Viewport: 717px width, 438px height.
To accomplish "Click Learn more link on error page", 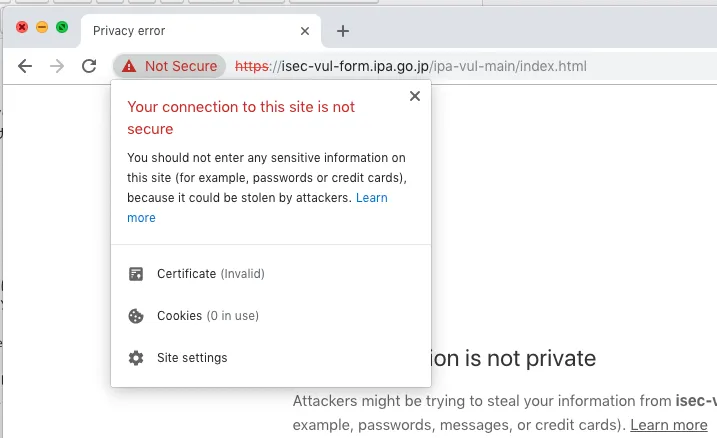I will pyautogui.click(x=668, y=425).
